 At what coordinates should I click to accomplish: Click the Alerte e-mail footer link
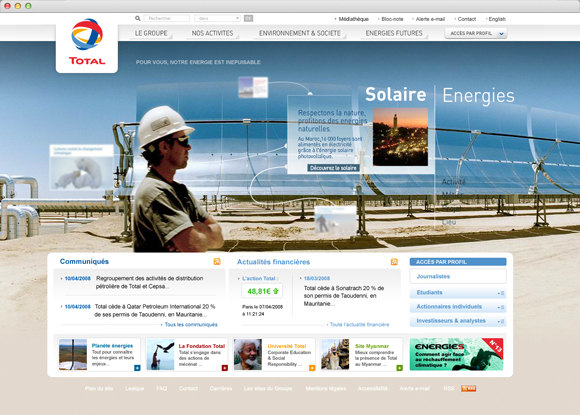click(414, 388)
